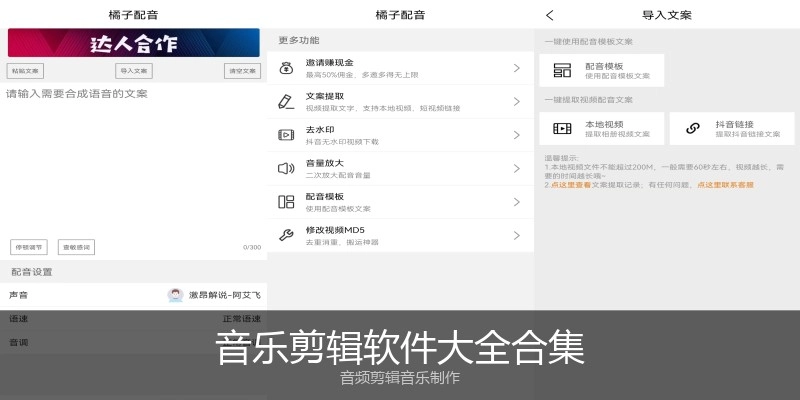Open 邀请赚现金 menu entry
The height and width of the screenshot is (400, 800).
401,68
